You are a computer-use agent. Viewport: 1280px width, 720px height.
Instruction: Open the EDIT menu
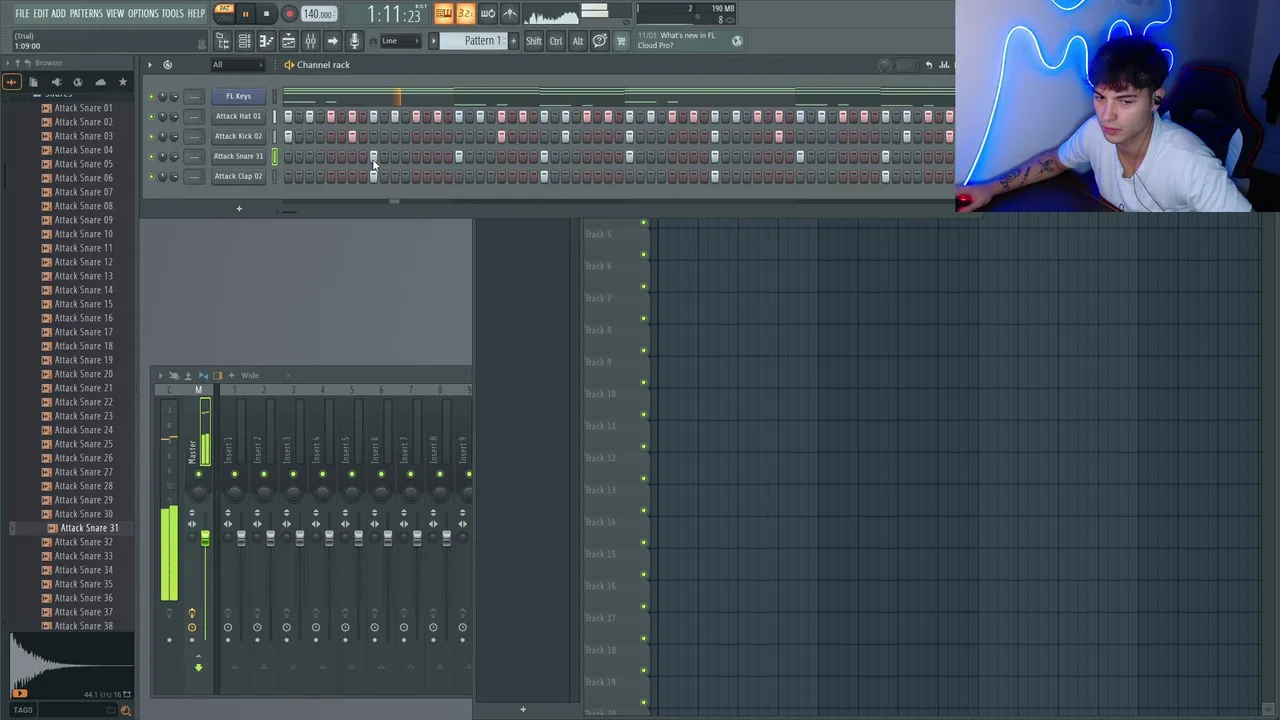pyautogui.click(x=40, y=14)
